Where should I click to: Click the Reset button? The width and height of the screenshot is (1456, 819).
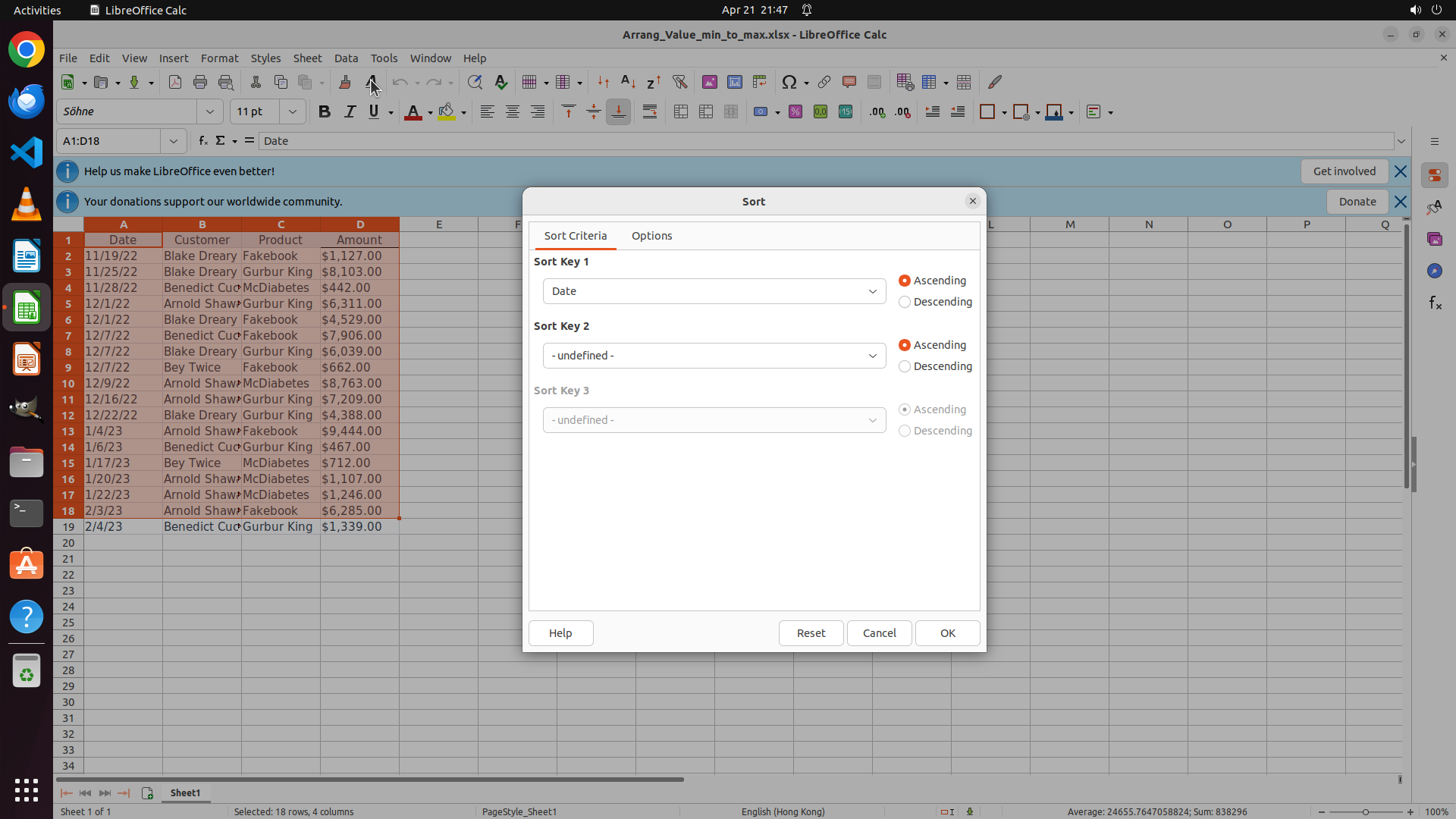coord(811,633)
